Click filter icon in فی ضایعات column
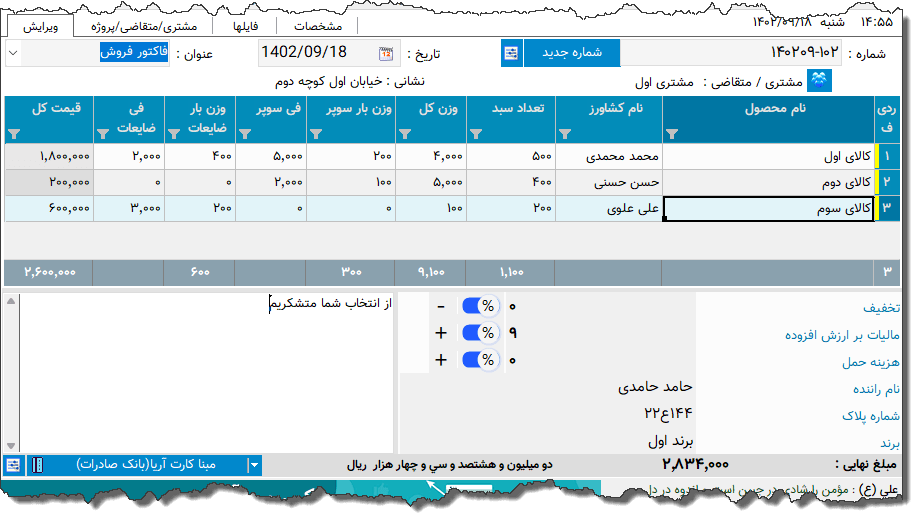The height and width of the screenshot is (513, 911). coord(103,134)
